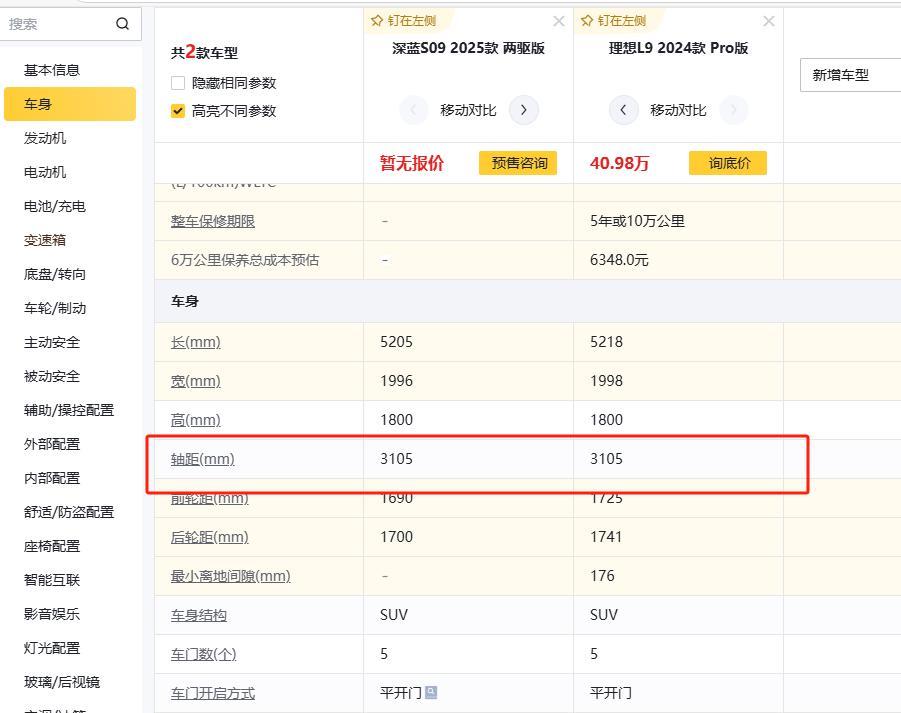Click length value 5205

click(x=396, y=342)
